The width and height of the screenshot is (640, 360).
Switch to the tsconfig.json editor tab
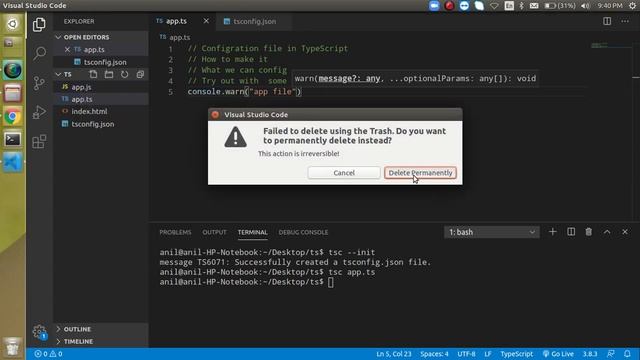pyautogui.click(x=254, y=21)
